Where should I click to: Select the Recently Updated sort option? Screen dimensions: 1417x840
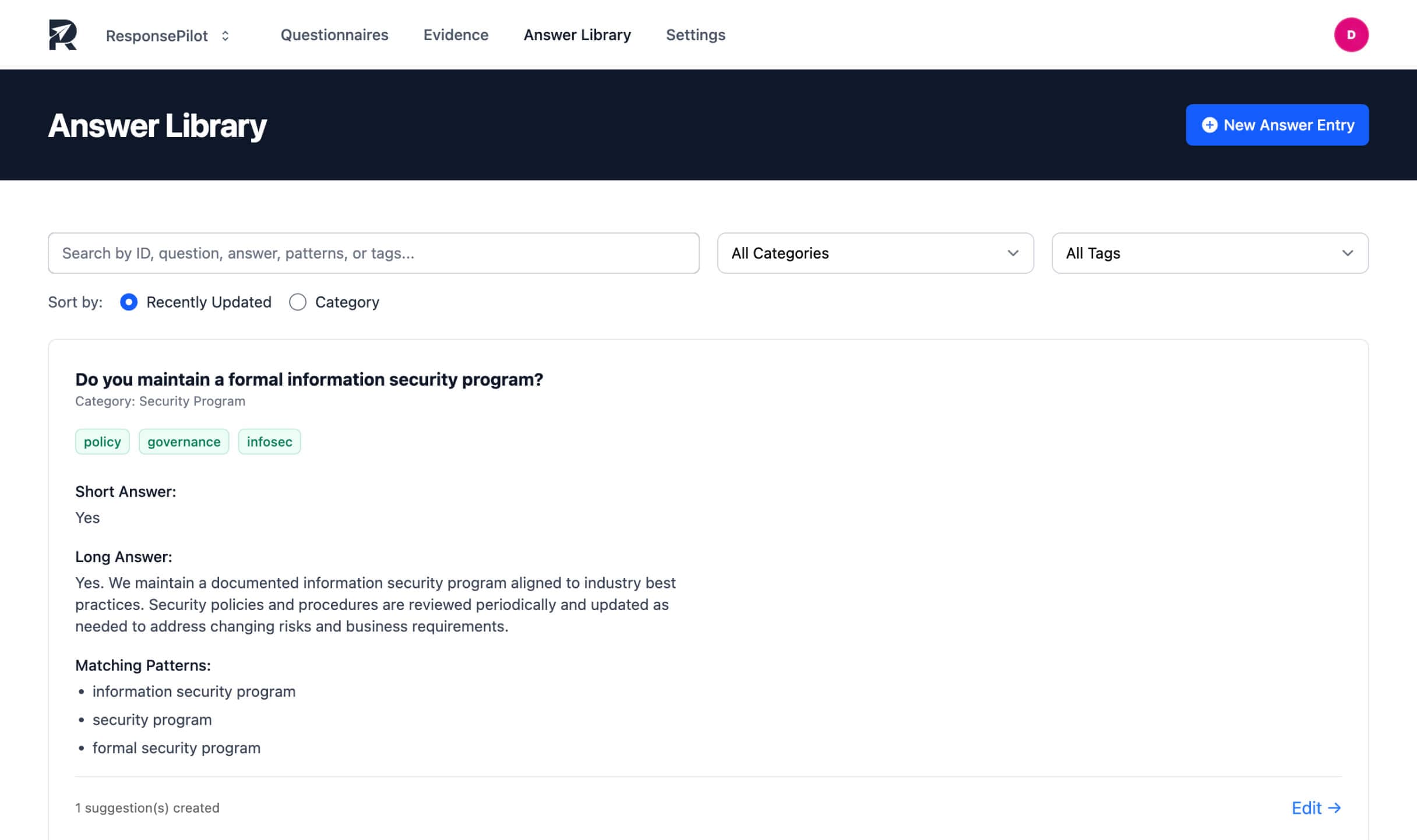coord(129,302)
